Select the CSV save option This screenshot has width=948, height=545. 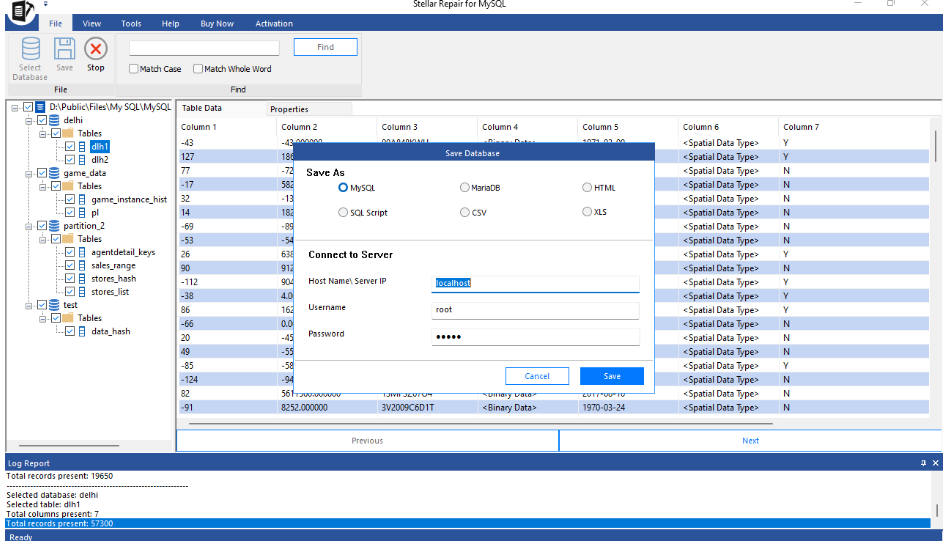coord(464,212)
